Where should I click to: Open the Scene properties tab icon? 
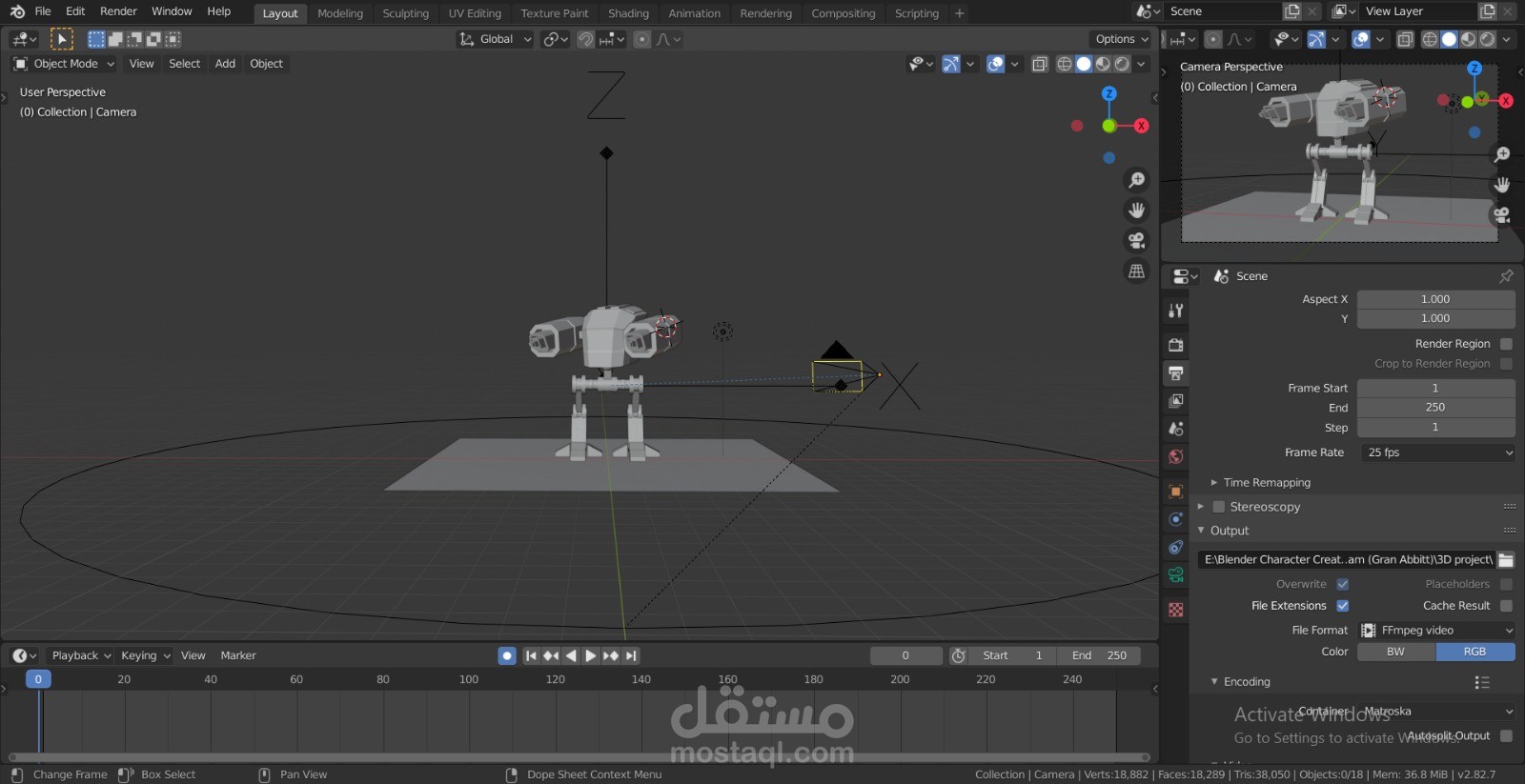coord(1176,429)
